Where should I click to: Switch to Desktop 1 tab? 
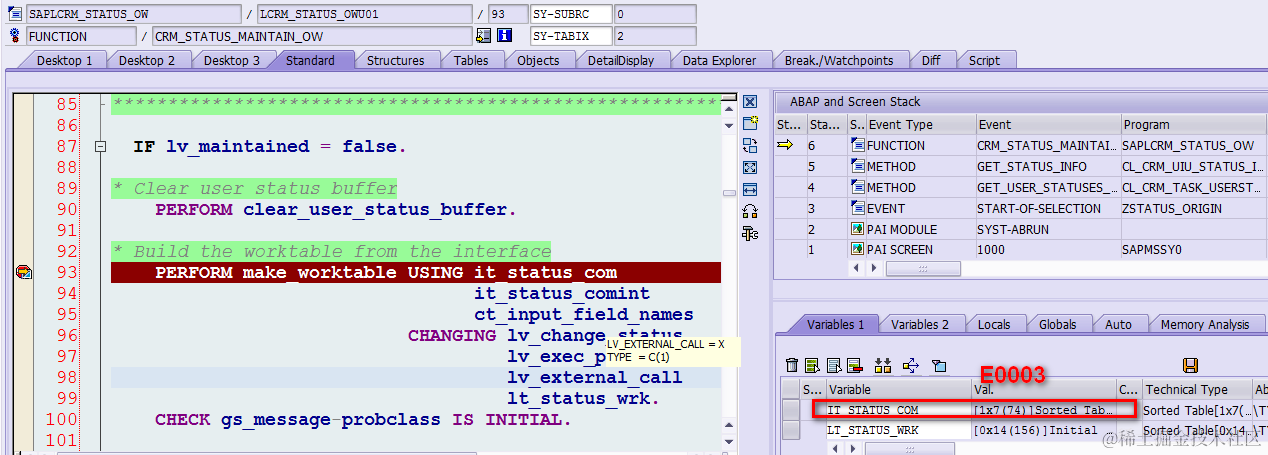tap(65, 60)
